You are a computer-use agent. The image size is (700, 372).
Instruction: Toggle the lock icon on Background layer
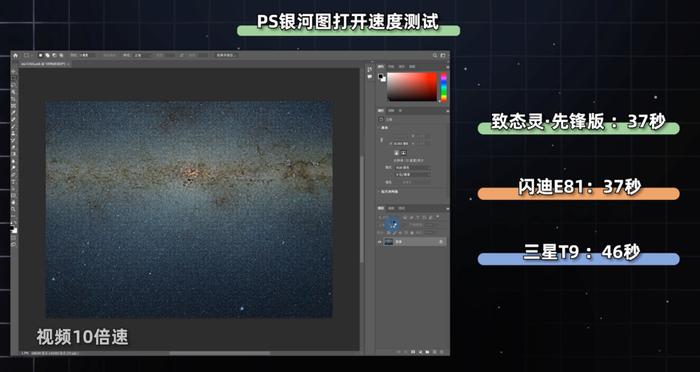click(441, 242)
